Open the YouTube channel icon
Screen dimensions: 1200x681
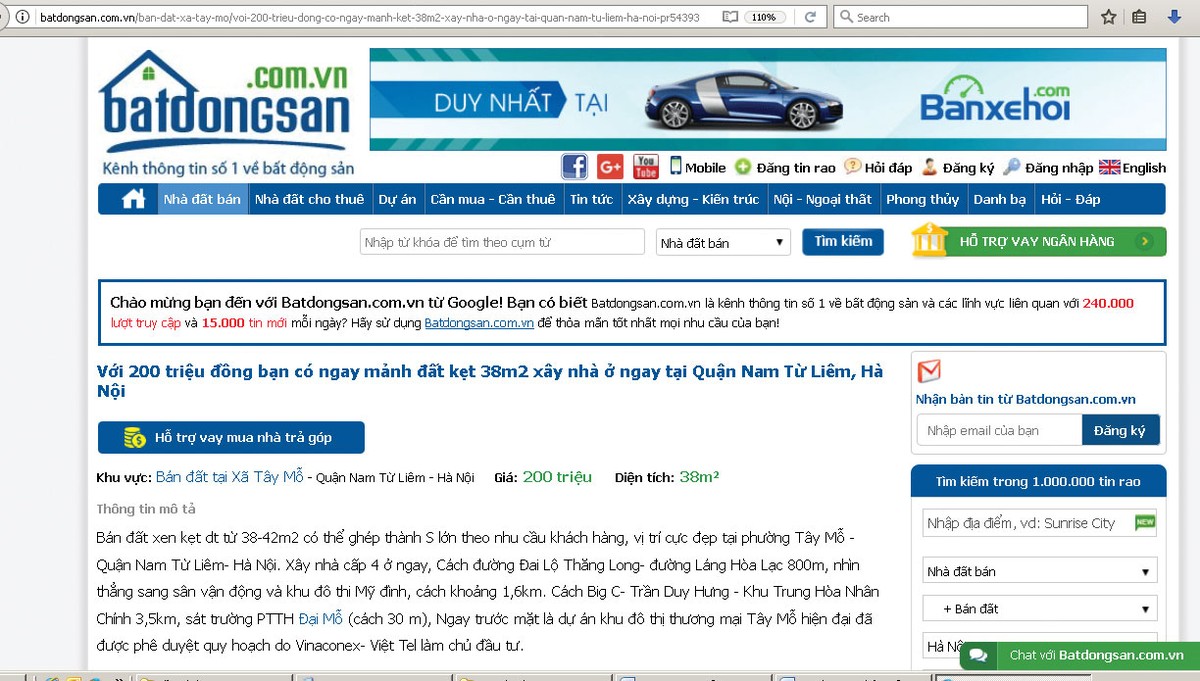[x=646, y=167]
